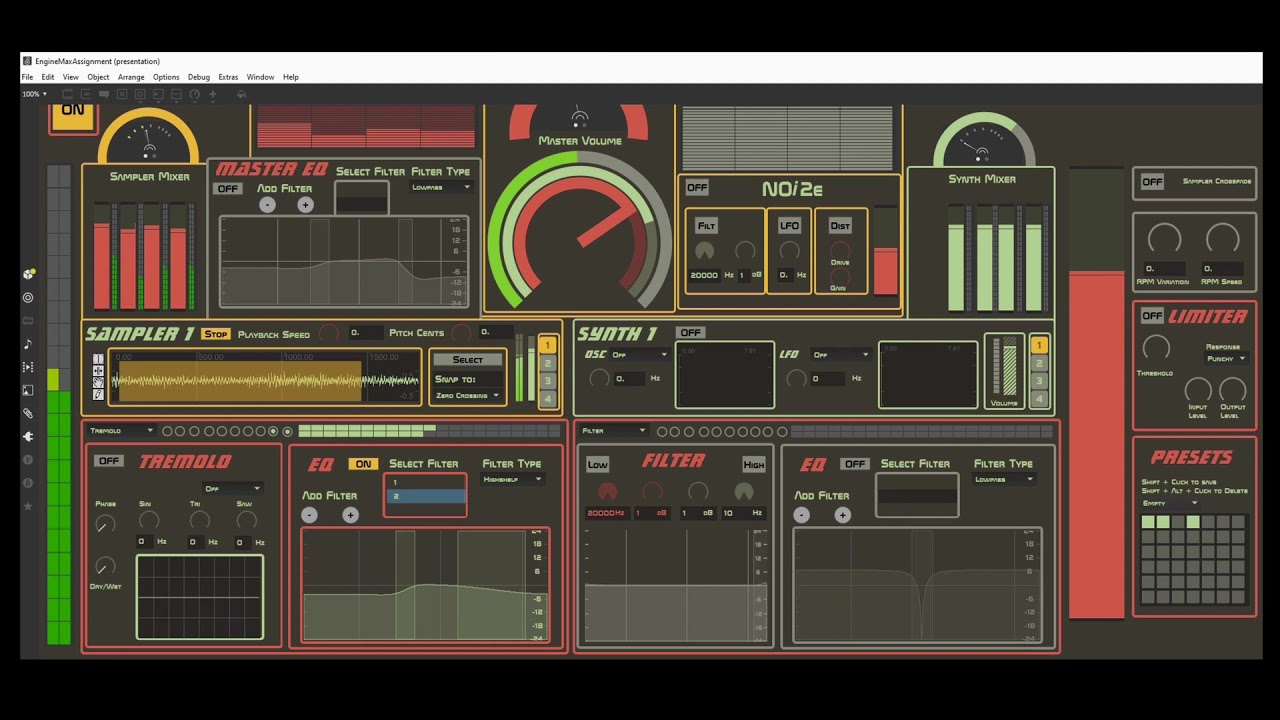Viewport: 1280px width, 720px height.
Task: Open the Presets Empty dropdown
Action: tap(1169, 503)
